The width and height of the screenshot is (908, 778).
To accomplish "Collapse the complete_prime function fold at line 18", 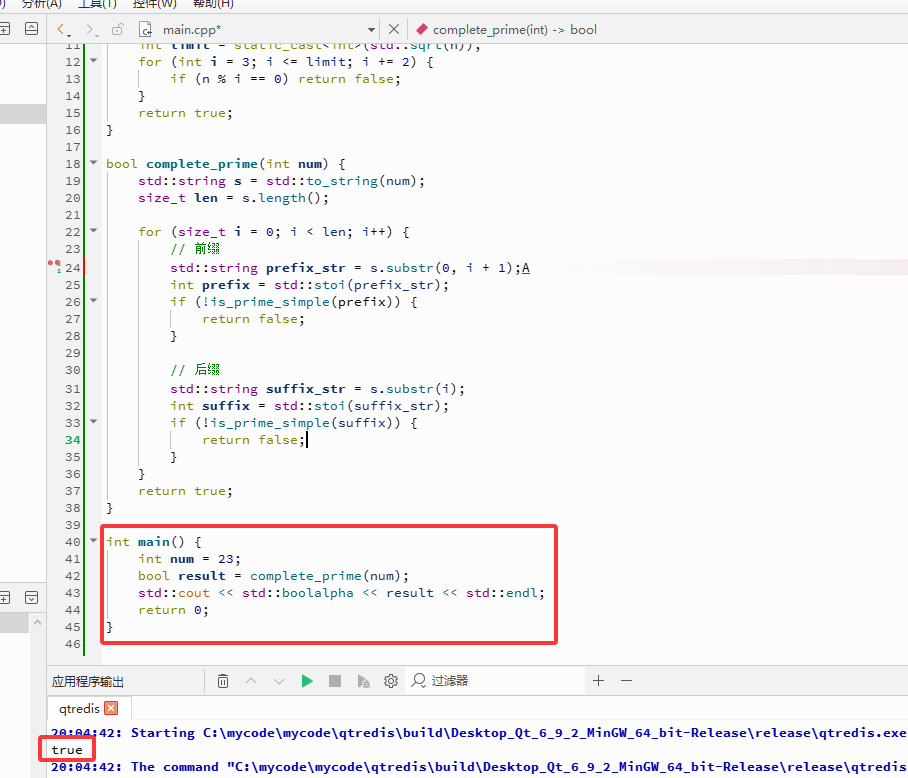I will click(94, 163).
